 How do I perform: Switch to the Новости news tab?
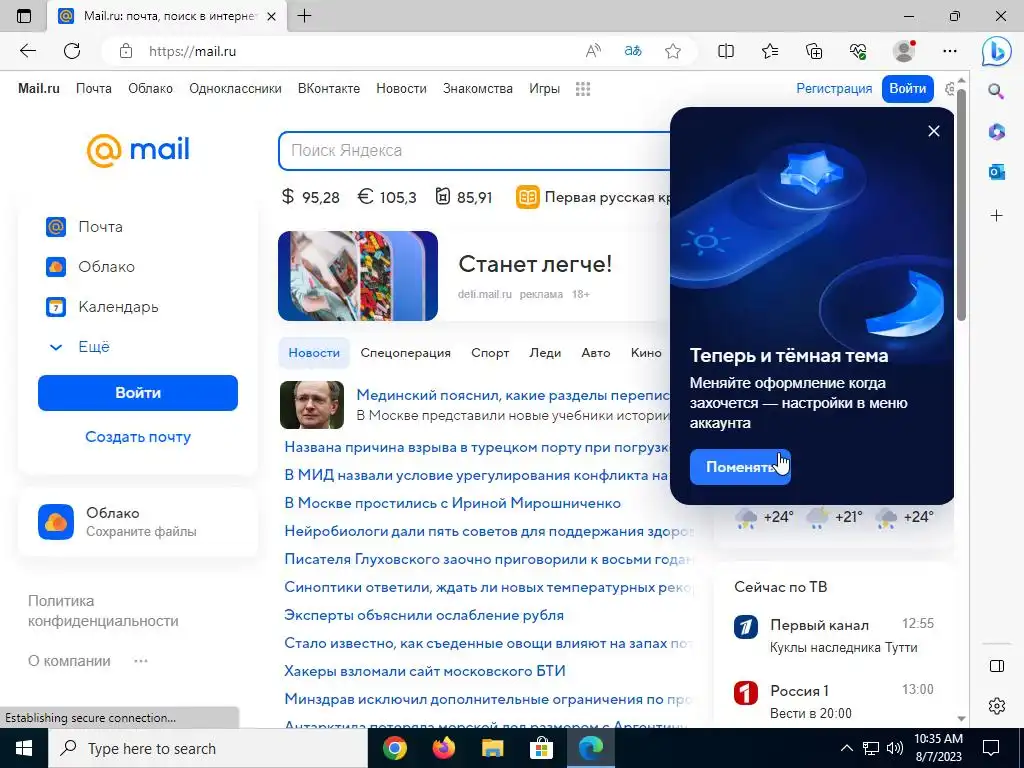coord(314,353)
